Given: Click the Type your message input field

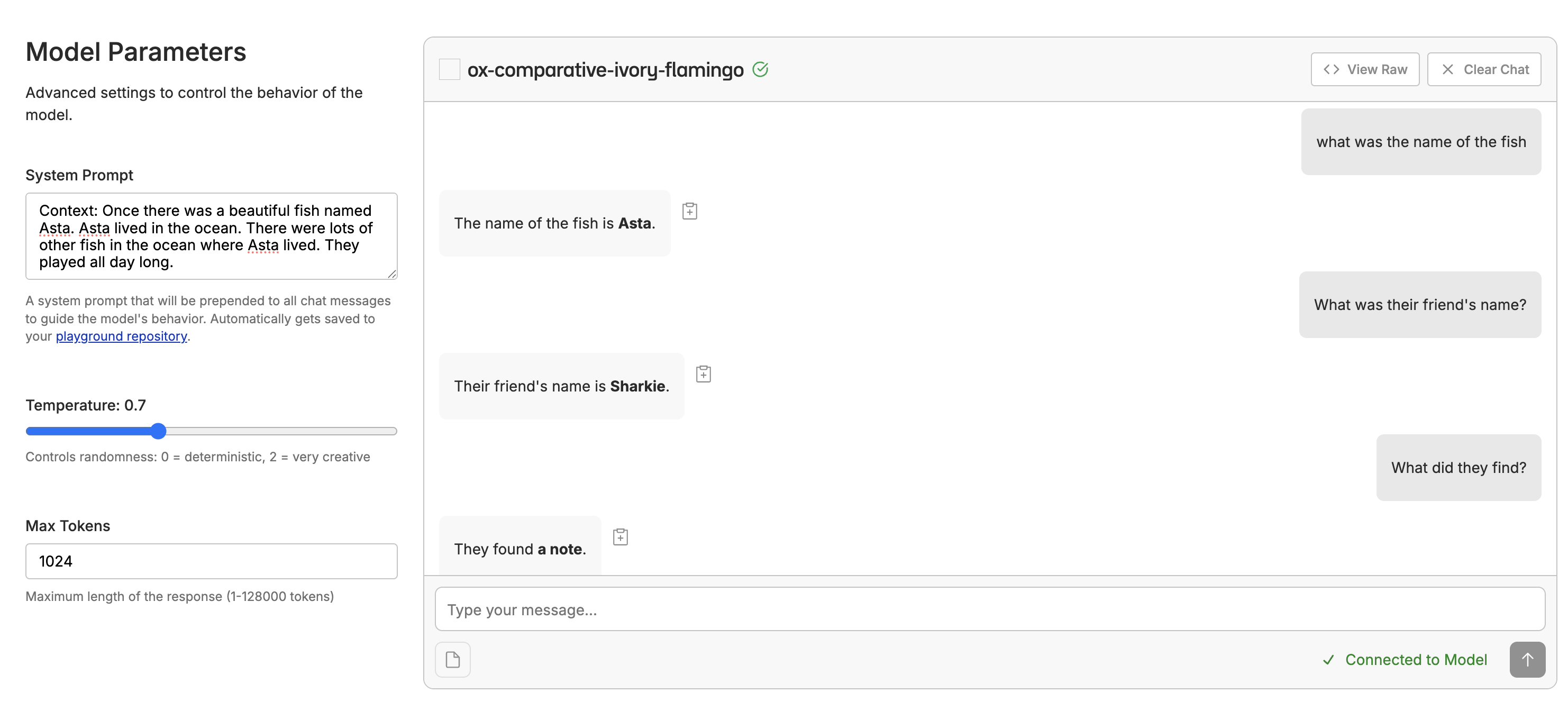Looking at the screenshot, I should (852, 609).
